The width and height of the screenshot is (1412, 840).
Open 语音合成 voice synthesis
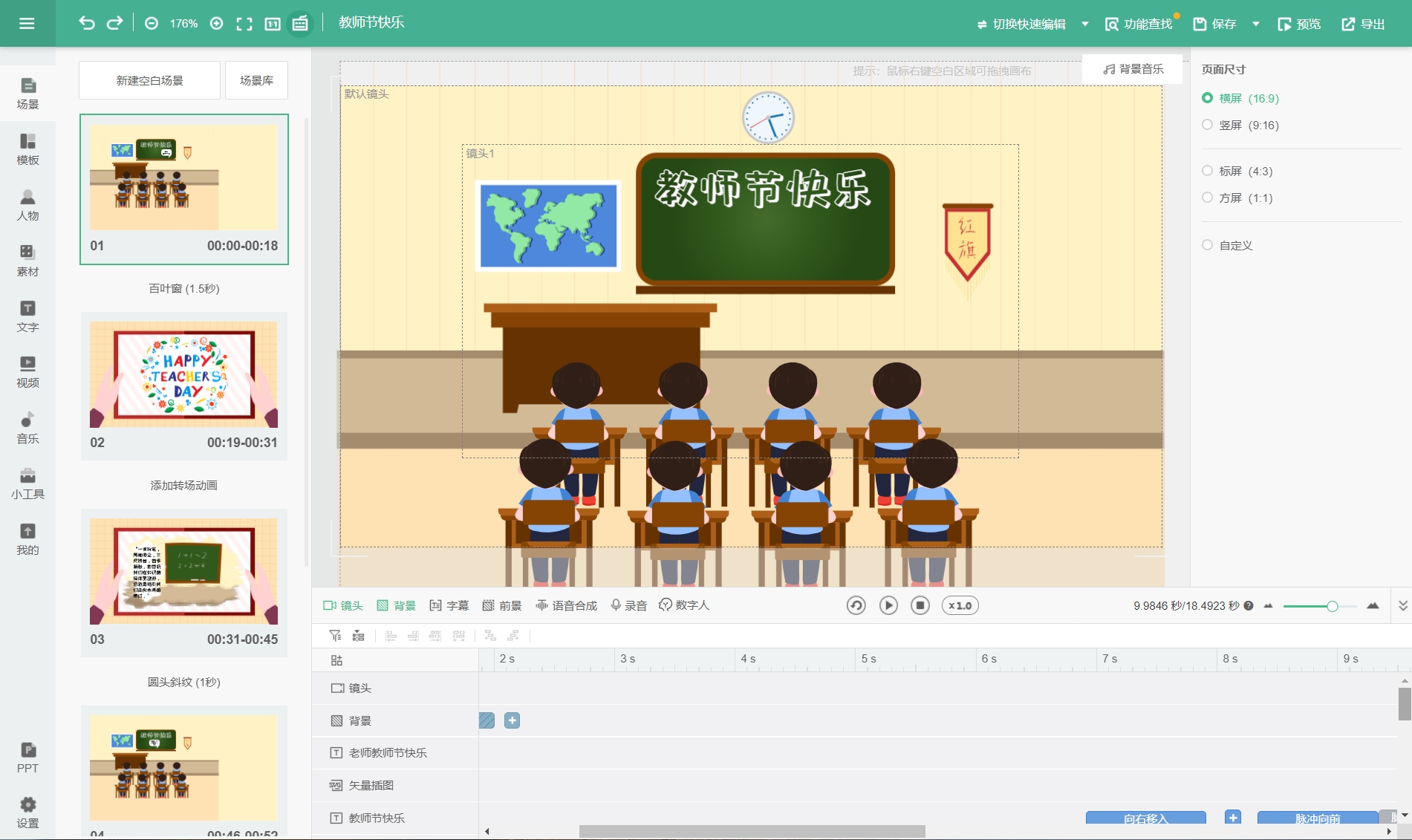coord(566,605)
